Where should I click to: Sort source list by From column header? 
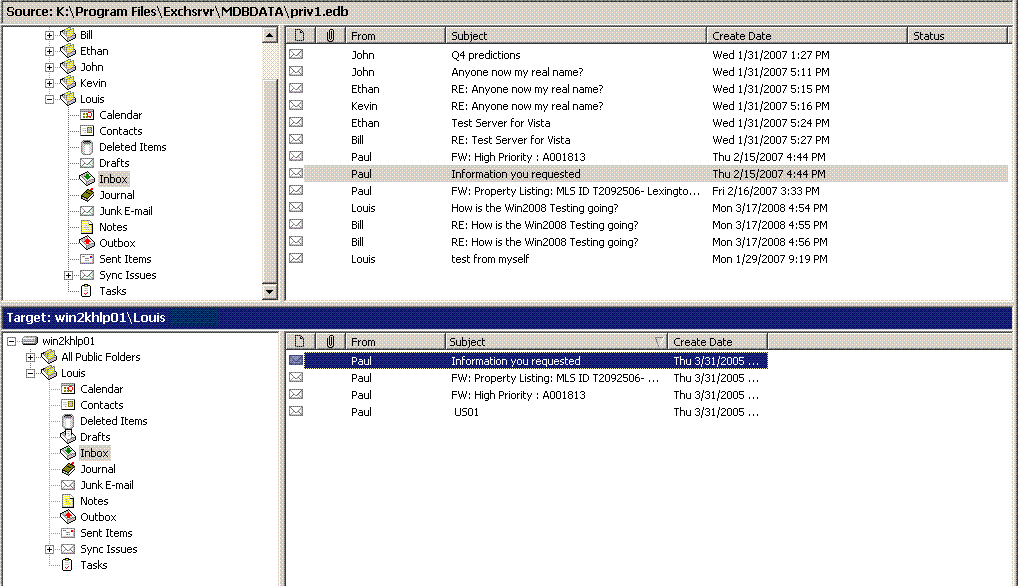(395, 36)
